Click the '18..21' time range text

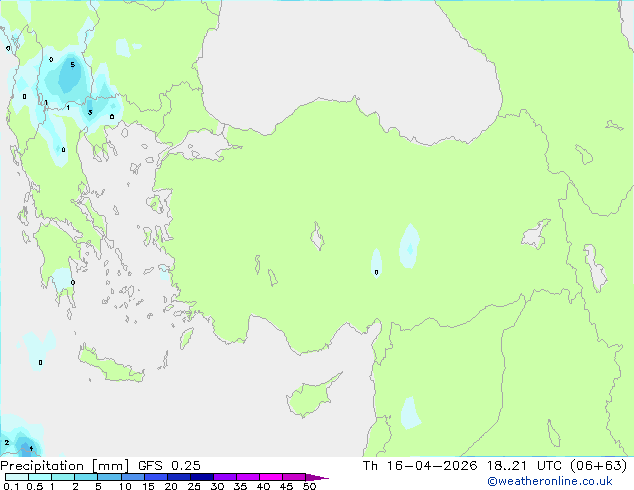[507, 466]
